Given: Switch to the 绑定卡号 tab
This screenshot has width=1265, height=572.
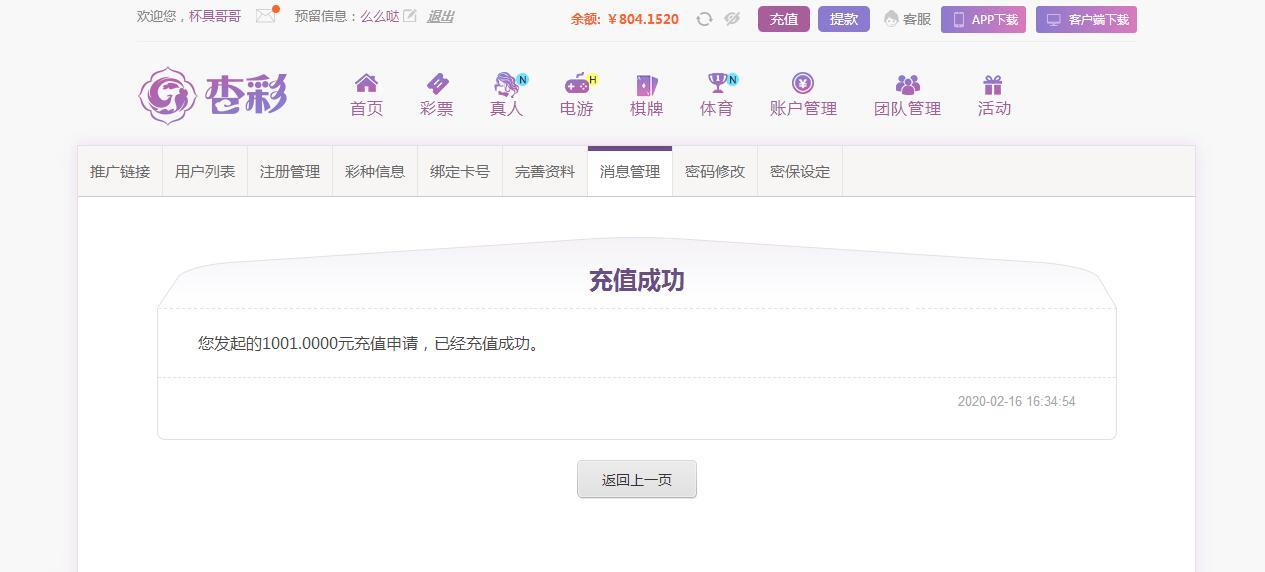Looking at the screenshot, I should [x=460, y=171].
